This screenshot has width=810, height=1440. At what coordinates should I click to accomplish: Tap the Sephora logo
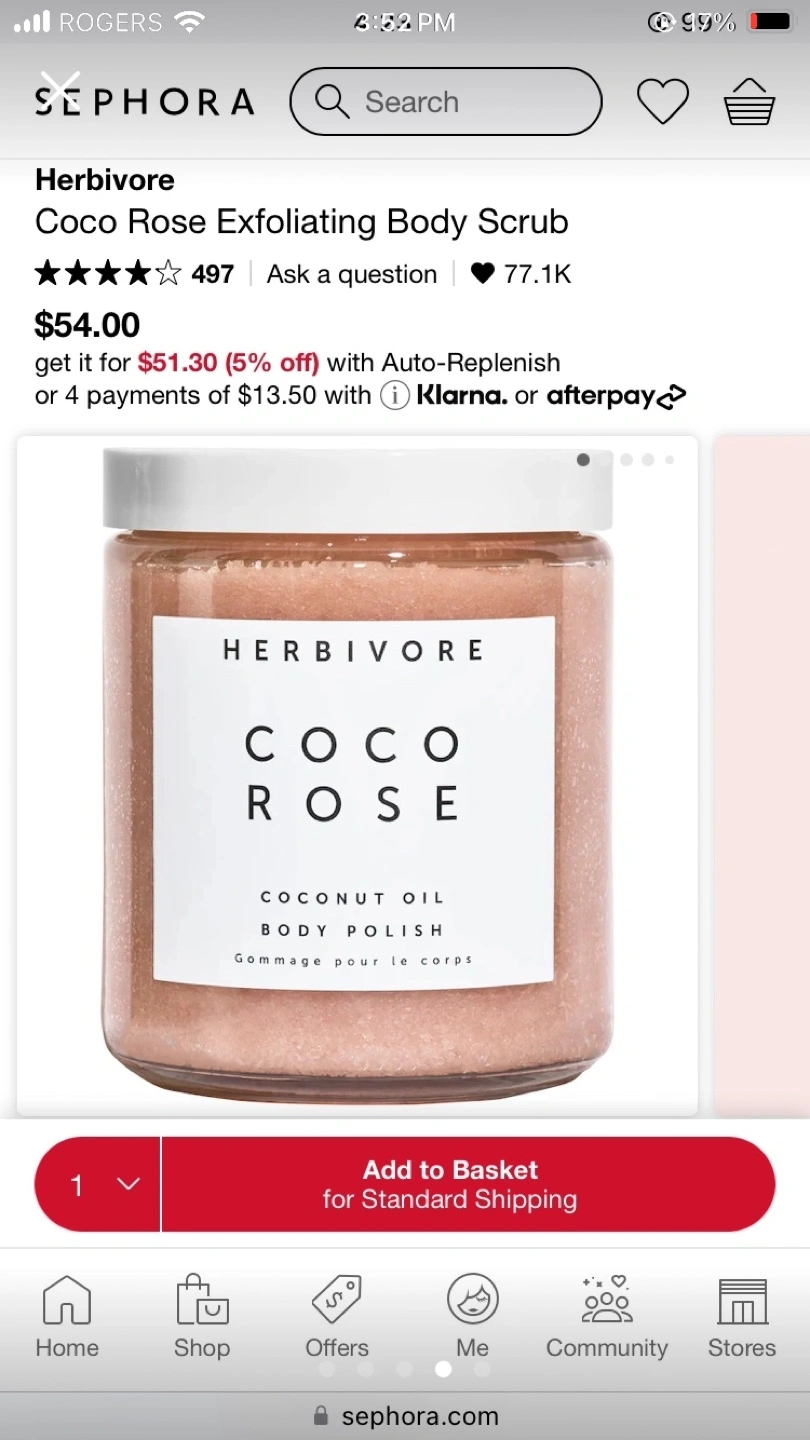pyautogui.click(x=145, y=101)
